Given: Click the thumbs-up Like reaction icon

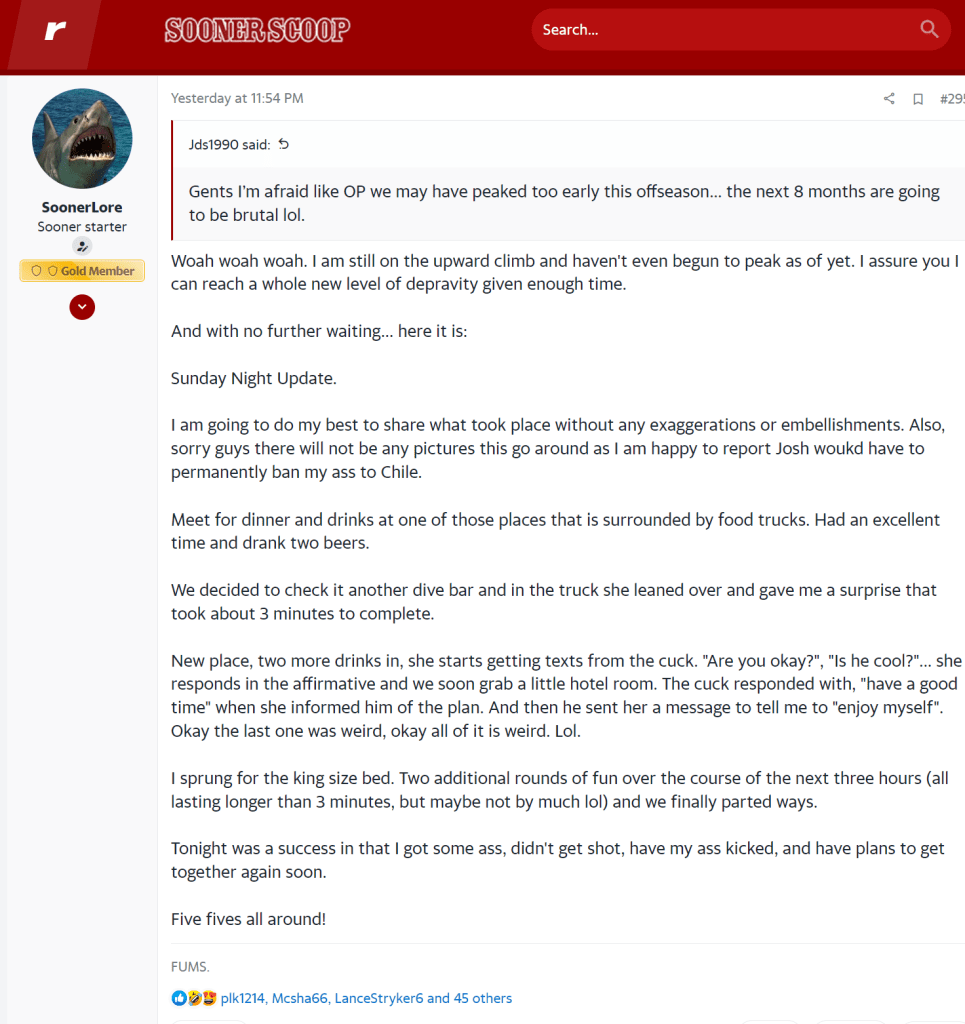Looking at the screenshot, I should point(179,998).
